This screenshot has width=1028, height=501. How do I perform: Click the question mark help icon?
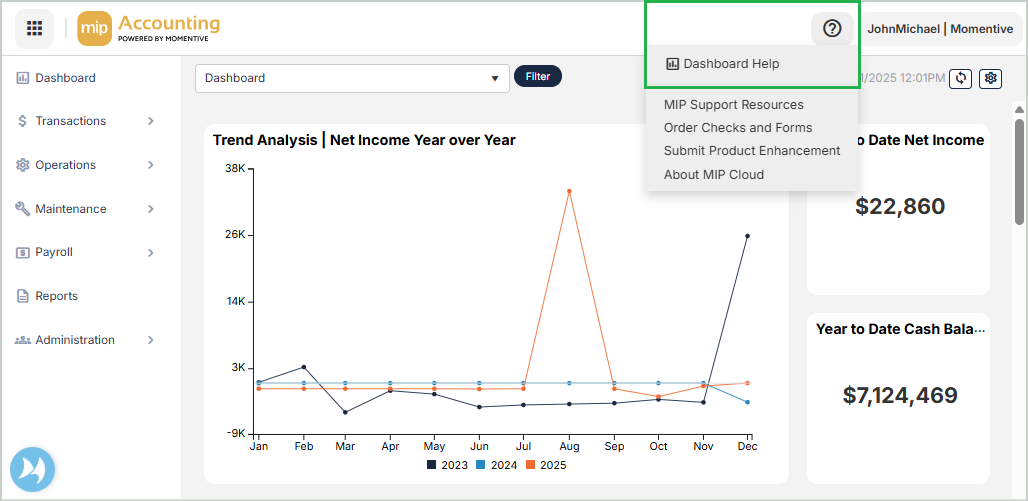tap(832, 29)
